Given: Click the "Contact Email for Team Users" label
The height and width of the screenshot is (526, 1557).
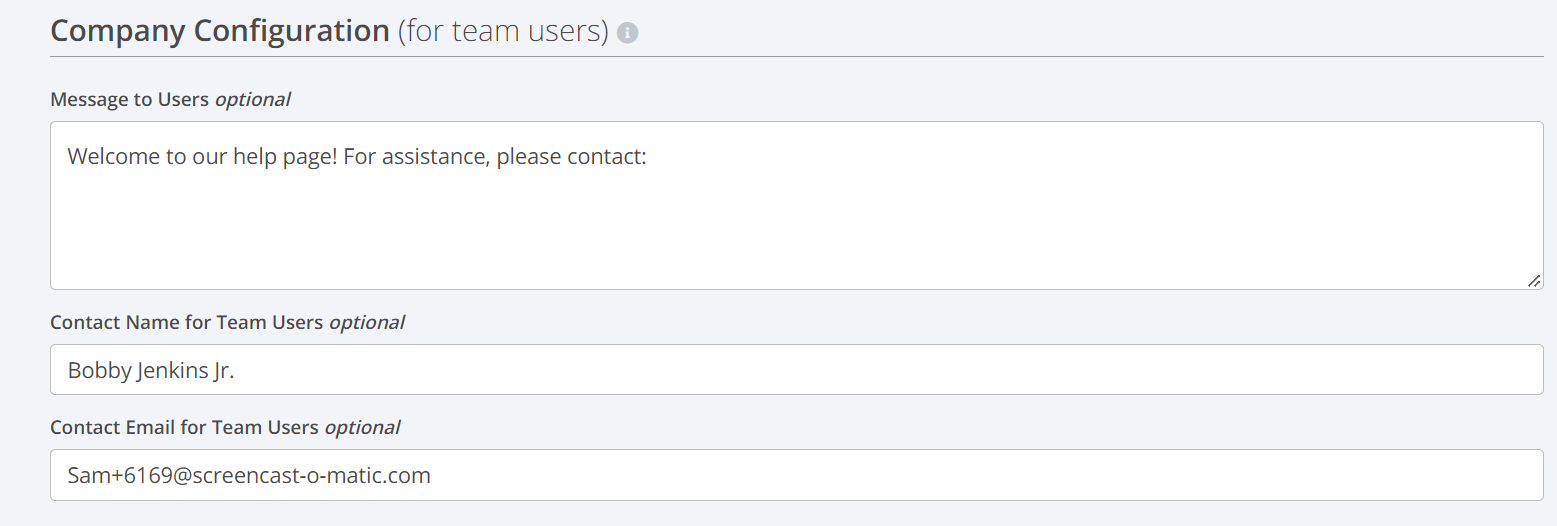Looking at the screenshot, I should (185, 427).
